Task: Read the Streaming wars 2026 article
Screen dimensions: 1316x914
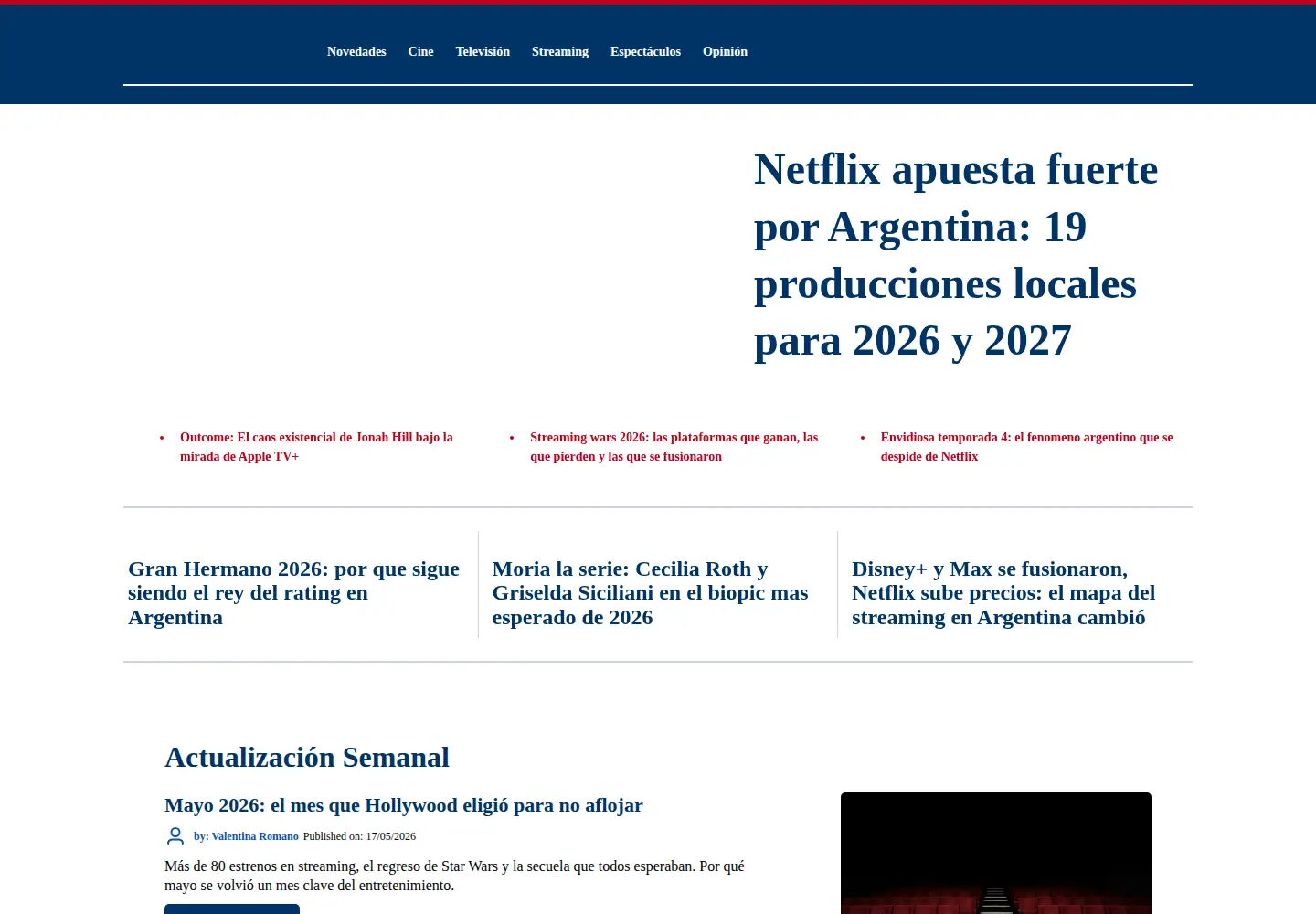Action: pyautogui.click(x=674, y=447)
